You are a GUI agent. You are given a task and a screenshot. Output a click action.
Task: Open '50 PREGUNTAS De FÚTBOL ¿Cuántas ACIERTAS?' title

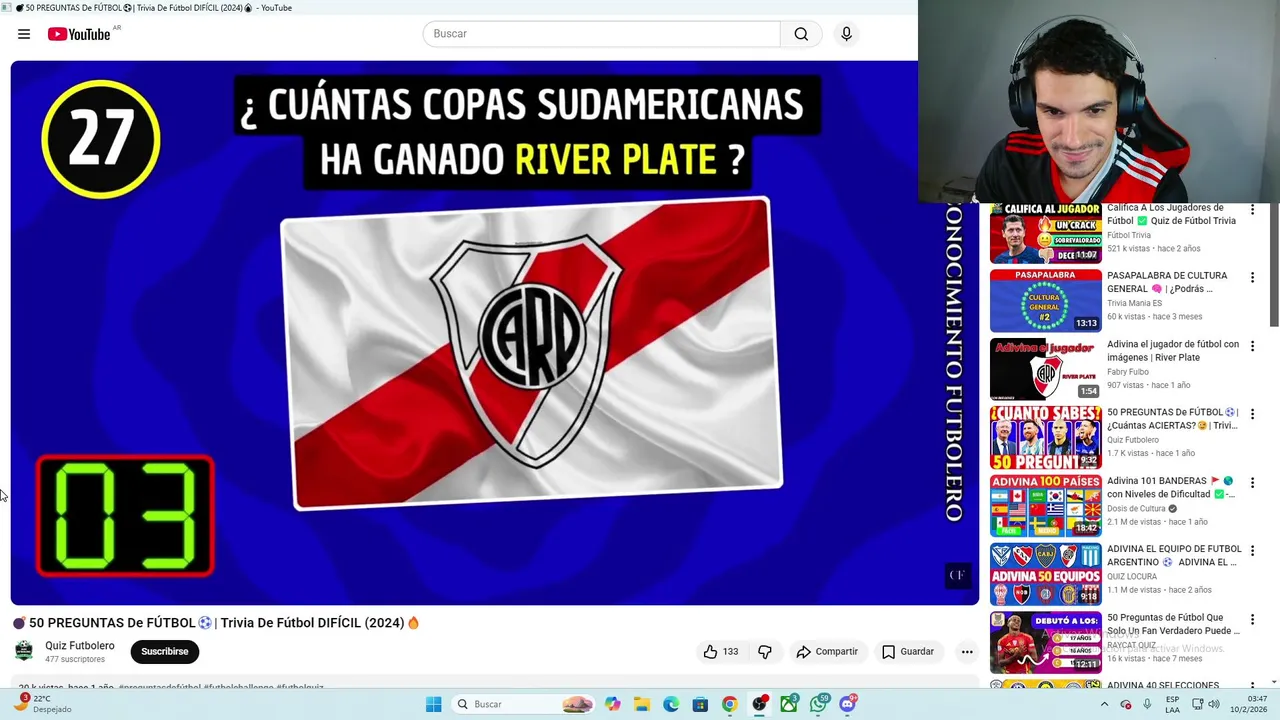click(1173, 419)
